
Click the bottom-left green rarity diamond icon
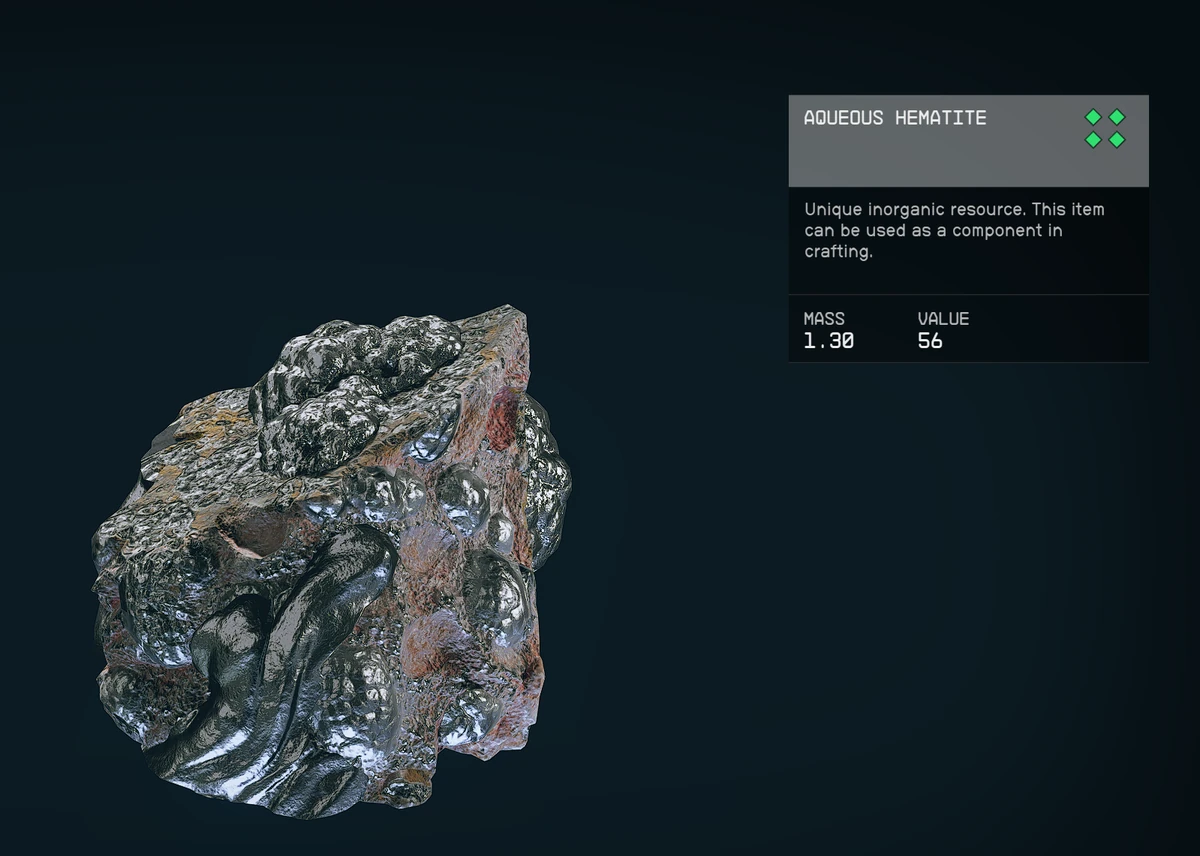(x=1093, y=140)
